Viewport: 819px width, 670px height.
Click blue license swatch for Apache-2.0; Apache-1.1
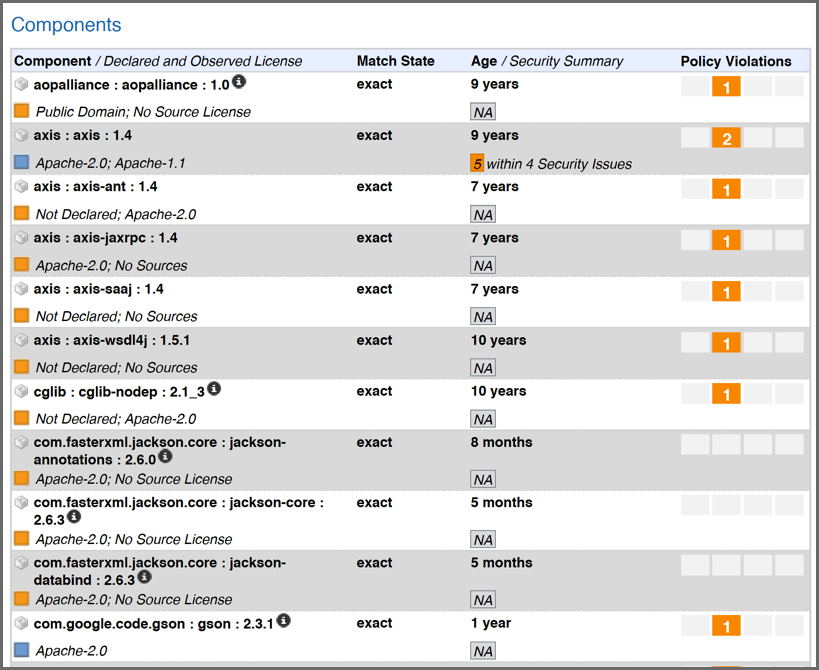click(x=21, y=162)
